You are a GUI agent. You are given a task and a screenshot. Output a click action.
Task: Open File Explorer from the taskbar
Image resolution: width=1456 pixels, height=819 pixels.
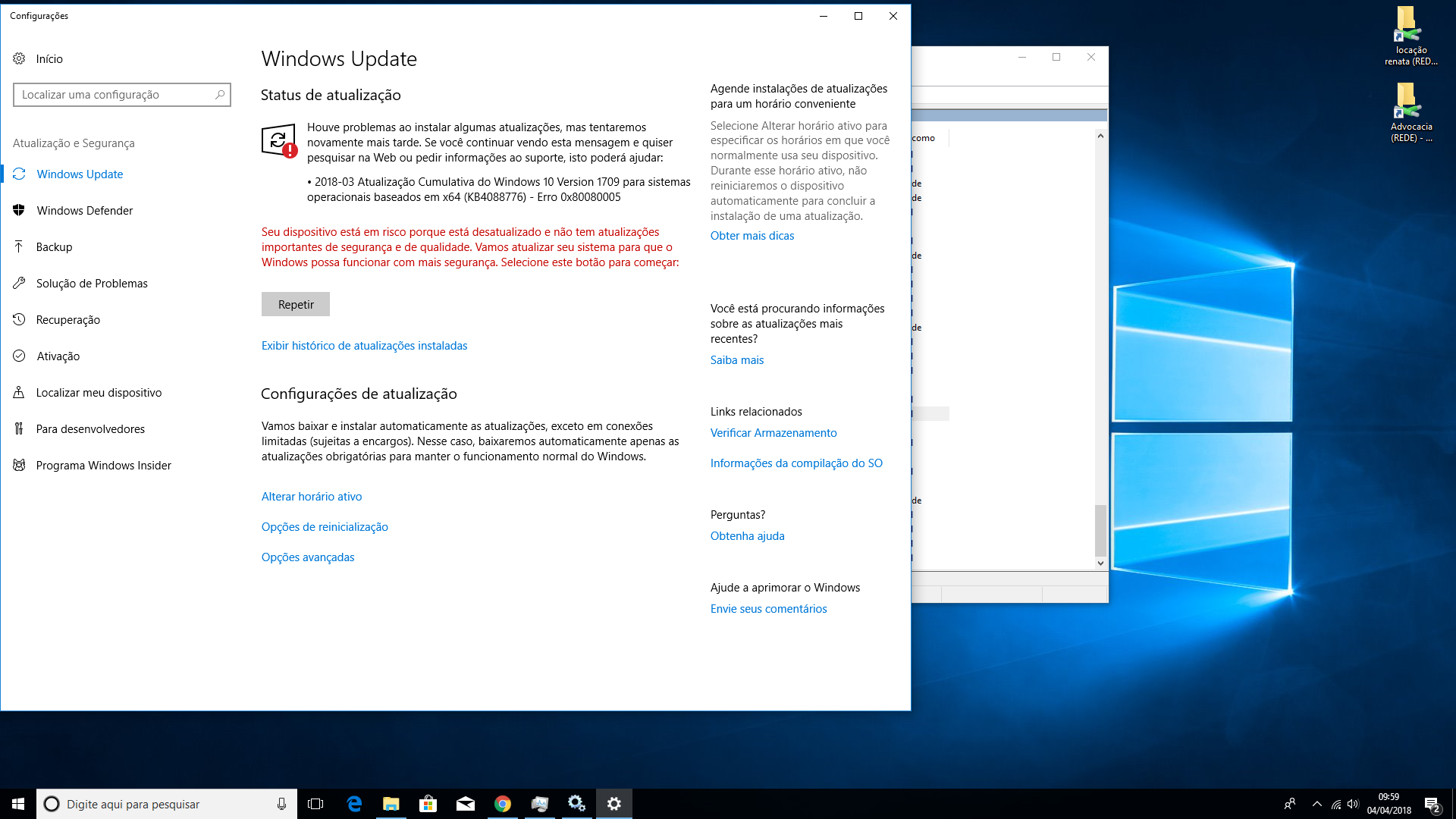click(391, 804)
